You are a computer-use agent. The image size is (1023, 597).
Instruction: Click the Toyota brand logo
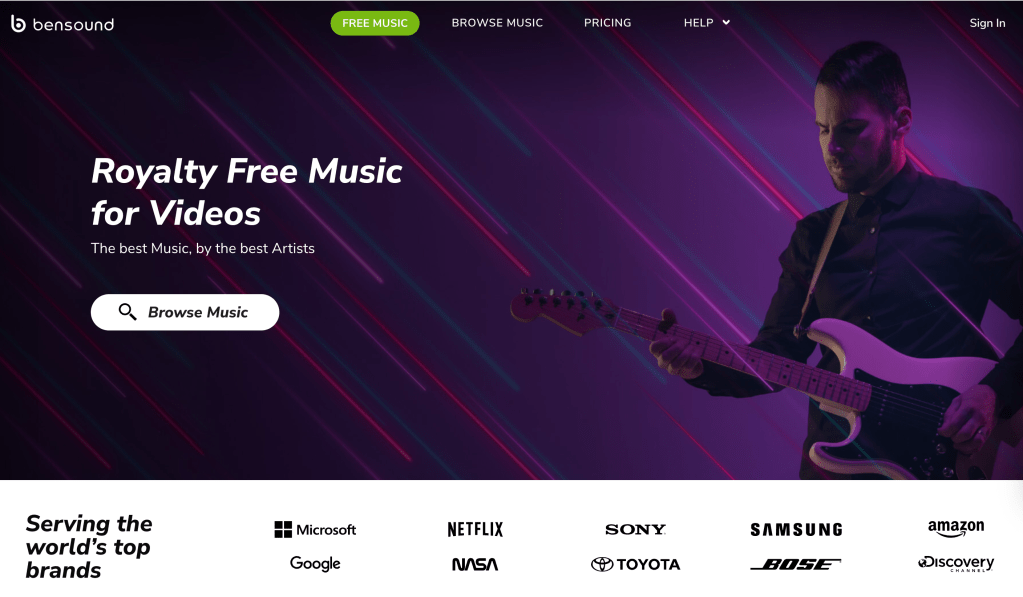635,564
